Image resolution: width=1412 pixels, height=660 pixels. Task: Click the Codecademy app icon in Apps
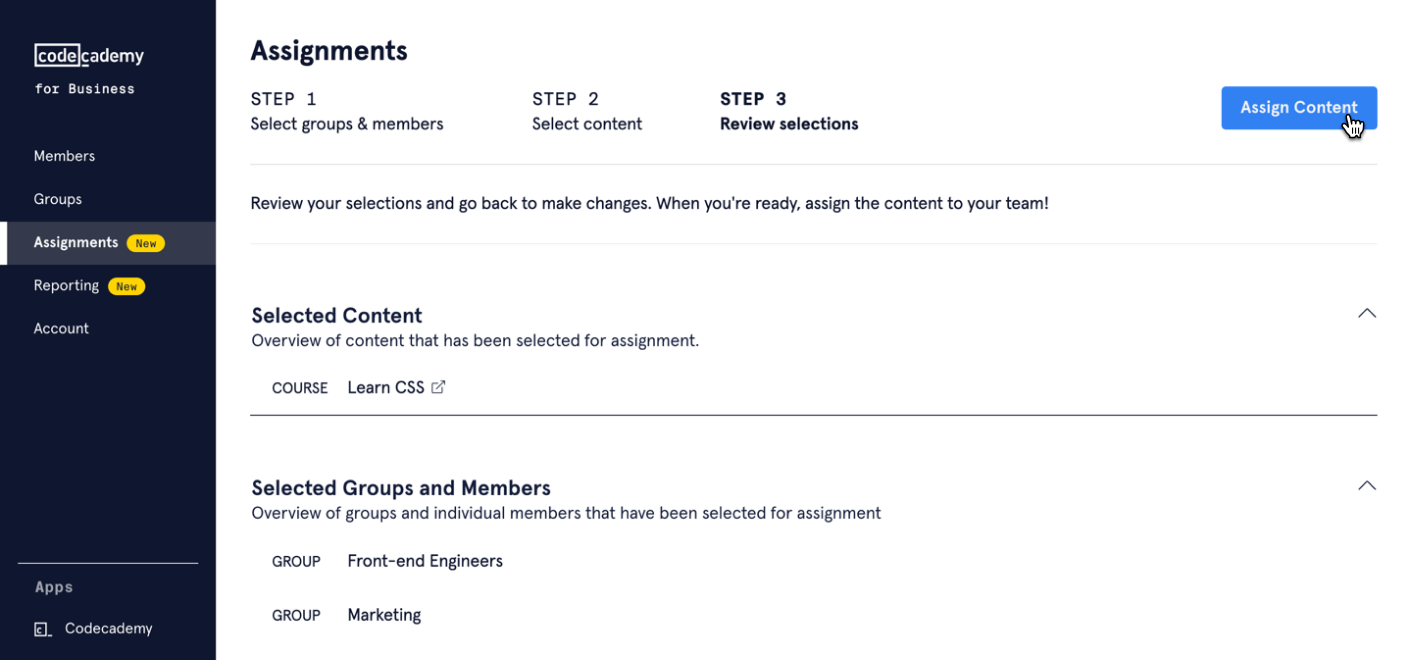click(42, 629)
